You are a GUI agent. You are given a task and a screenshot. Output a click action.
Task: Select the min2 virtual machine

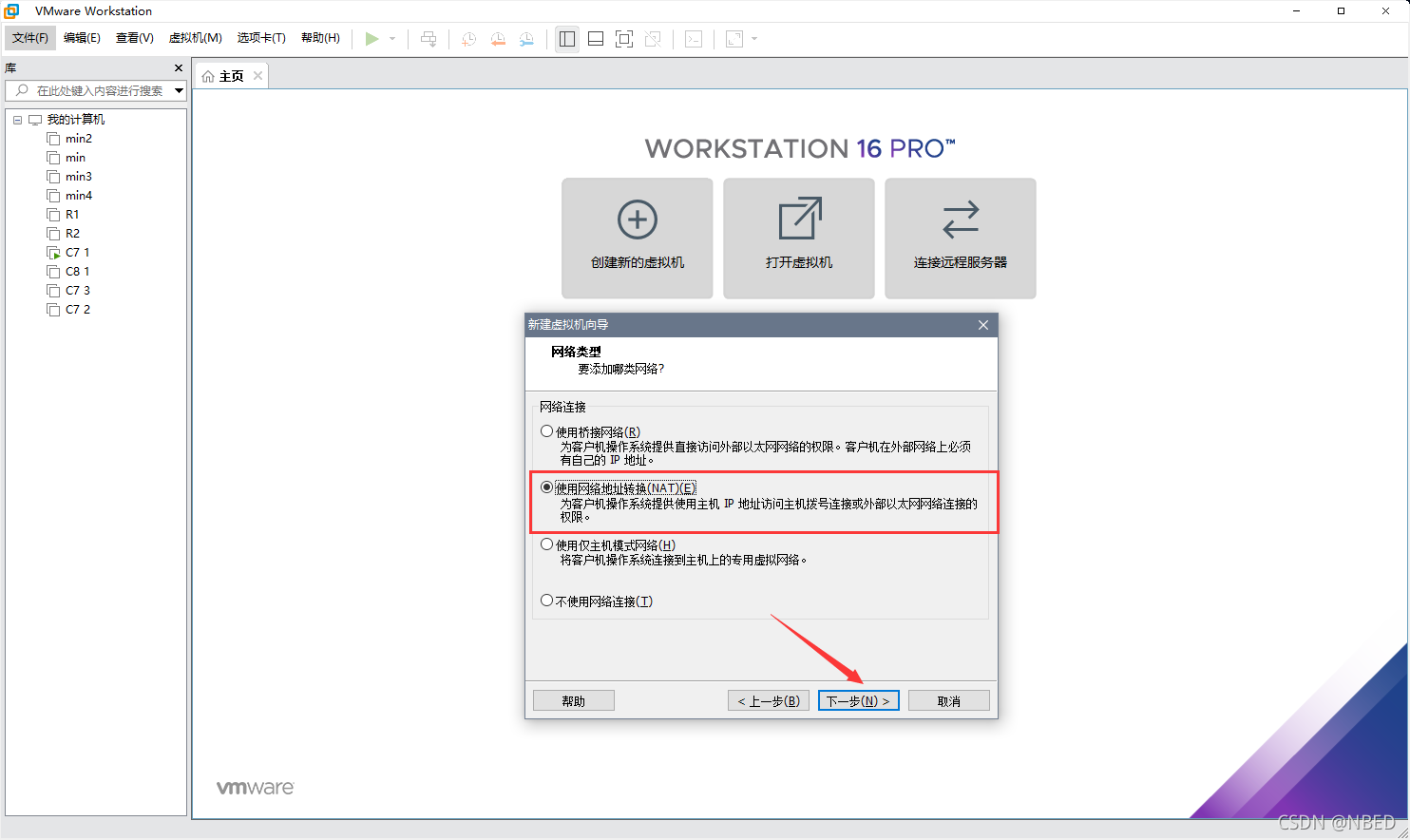click(79, 139)
